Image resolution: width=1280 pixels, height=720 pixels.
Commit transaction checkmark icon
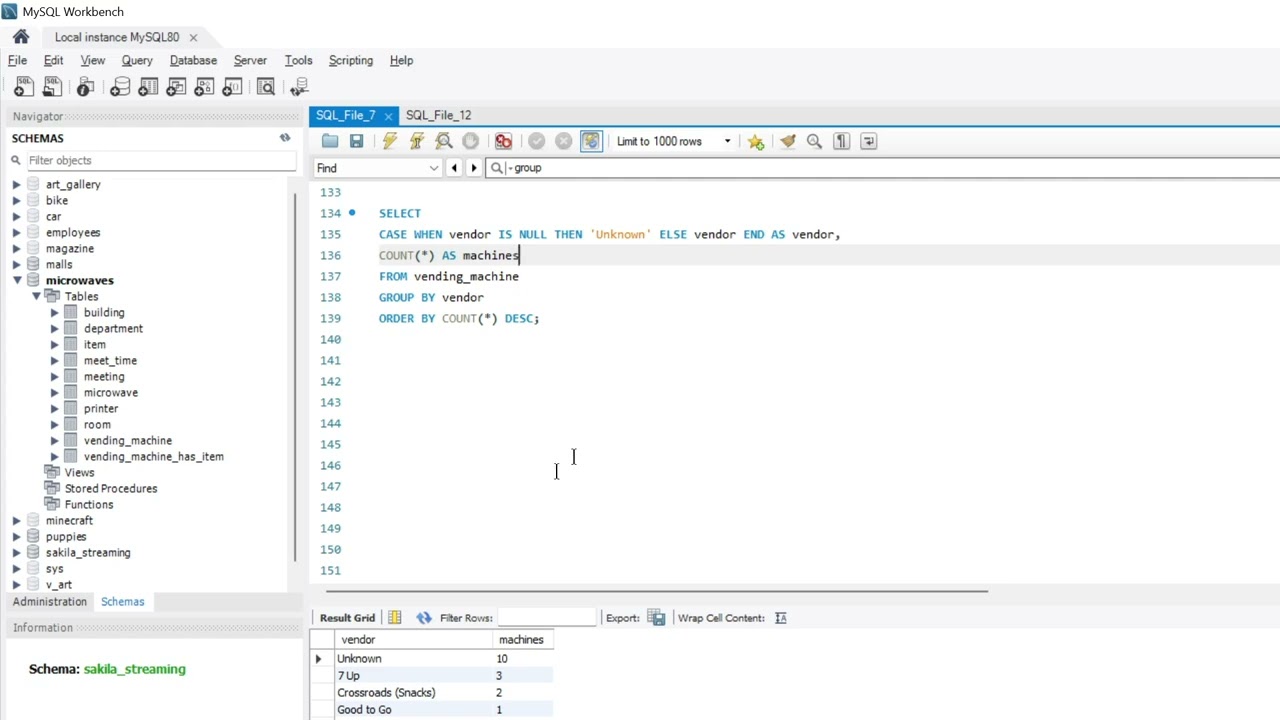[537, 141]
